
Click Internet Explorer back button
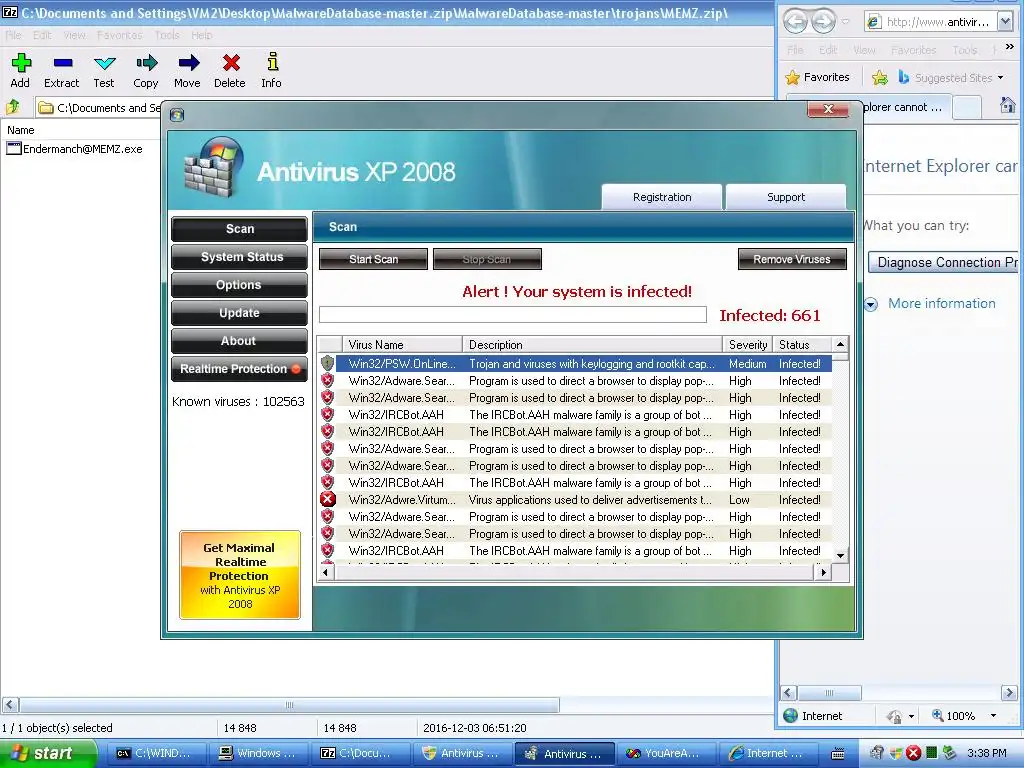795,22
